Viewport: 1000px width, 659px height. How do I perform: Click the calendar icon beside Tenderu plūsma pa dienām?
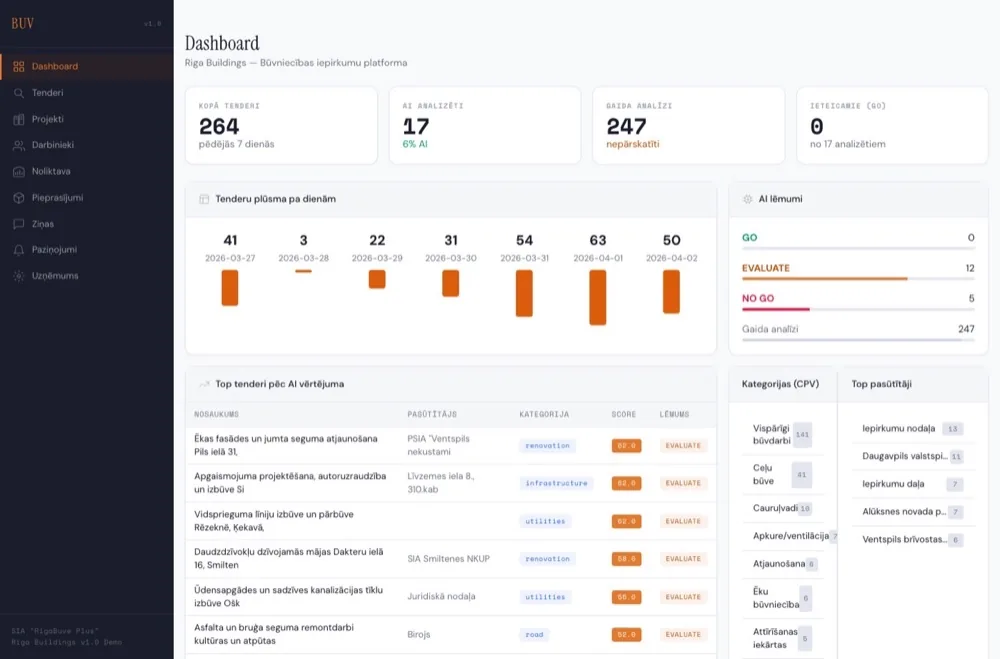click(204, 199)
